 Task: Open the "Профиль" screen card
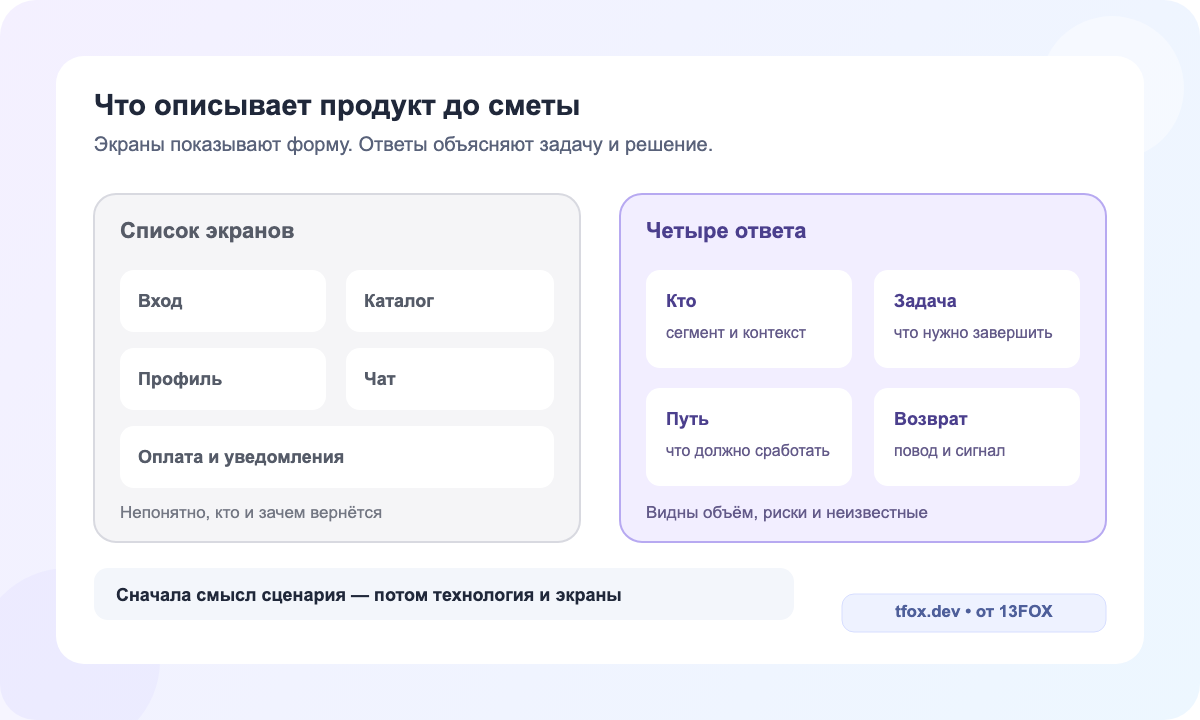(223, 379)
